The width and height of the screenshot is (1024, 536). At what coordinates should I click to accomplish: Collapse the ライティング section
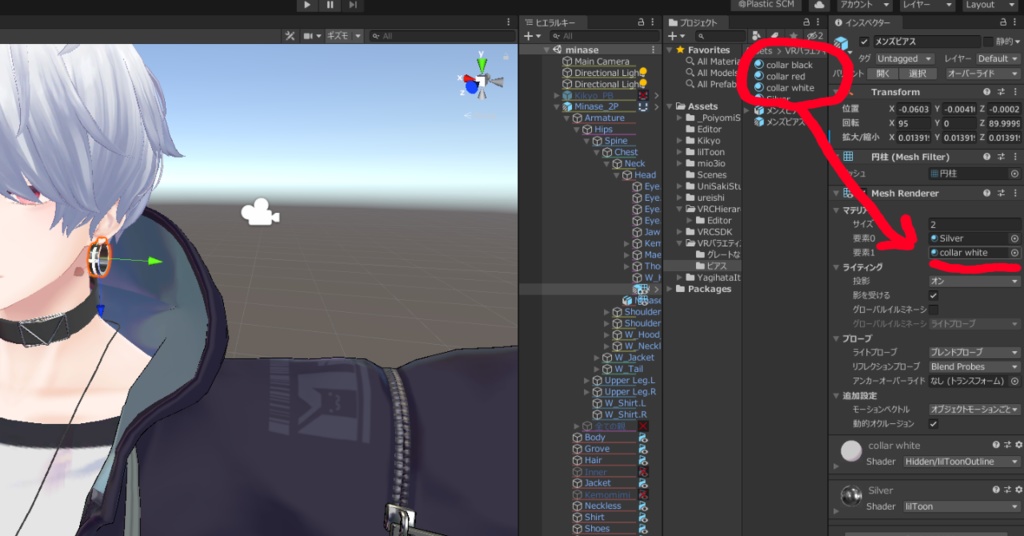[837, 268]
